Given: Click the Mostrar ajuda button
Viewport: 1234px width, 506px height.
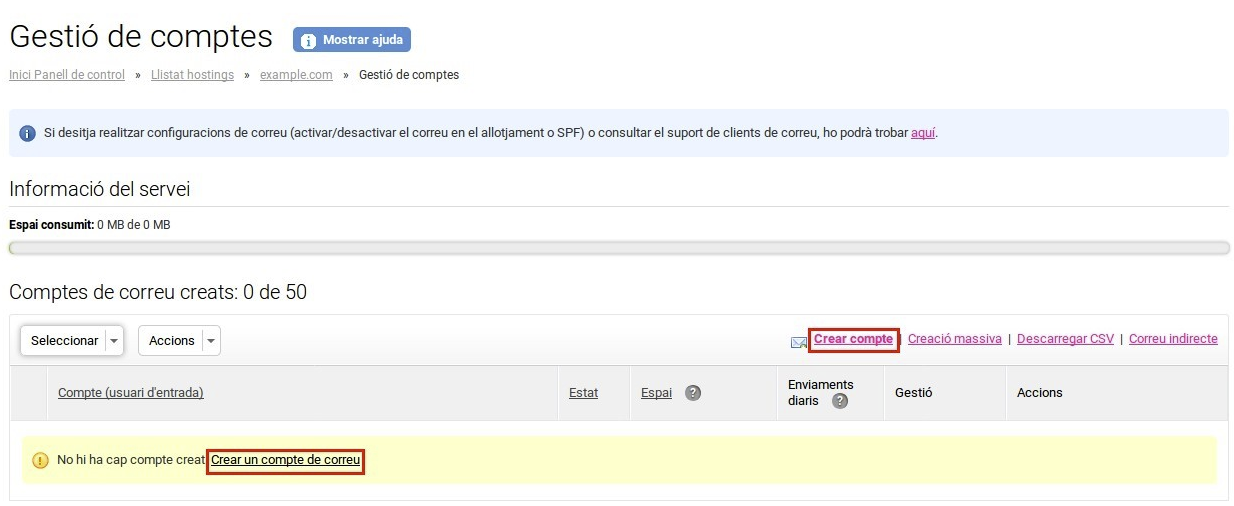Looking at the screenshot, I should tap(352, 40).
